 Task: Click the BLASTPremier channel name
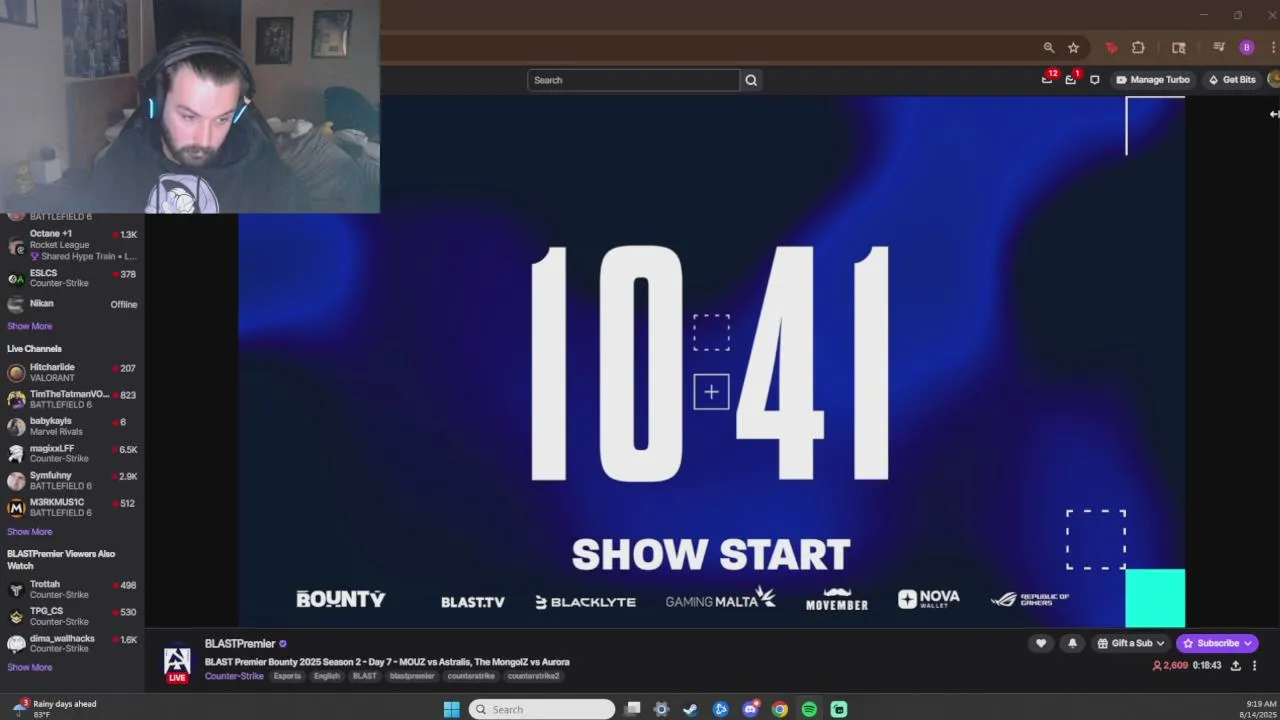click(240, 644)
